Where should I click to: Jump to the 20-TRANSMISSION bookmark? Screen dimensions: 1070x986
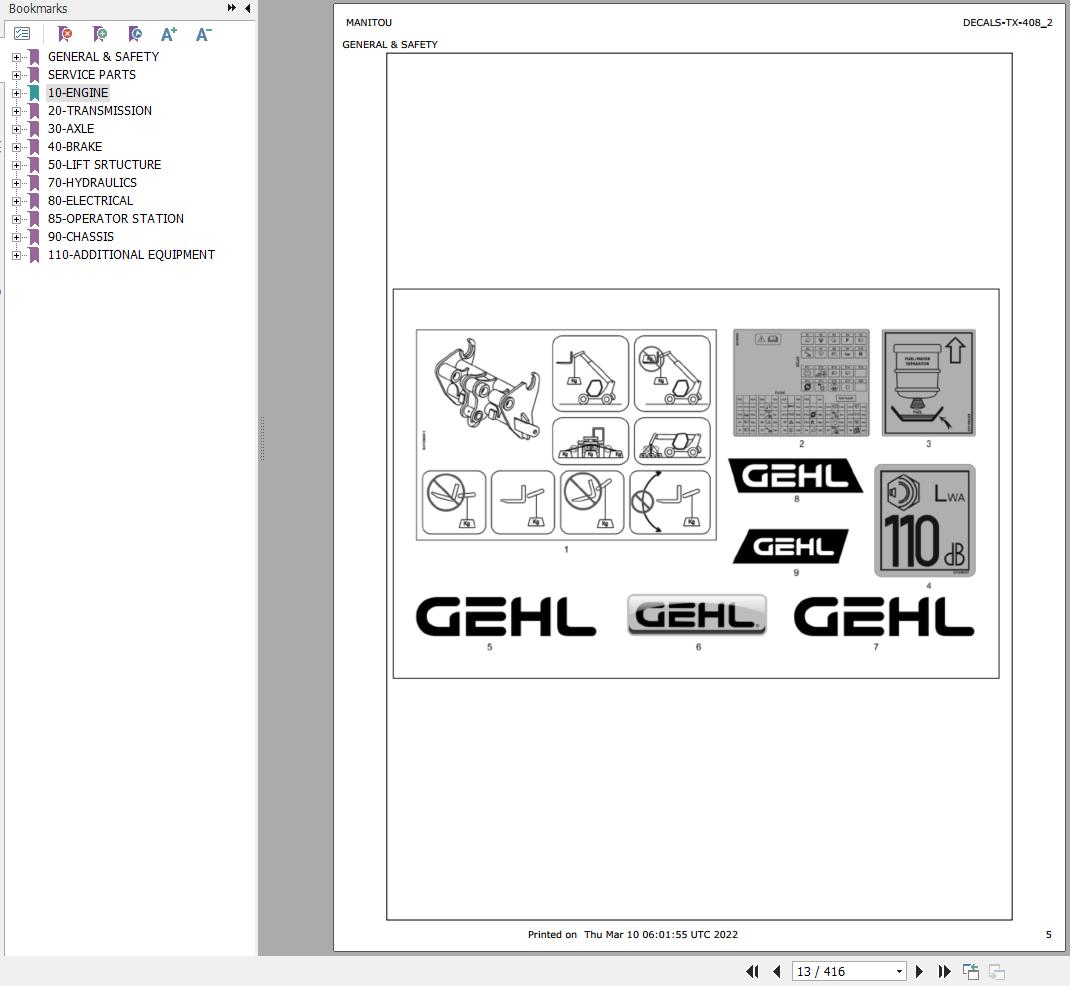100,111
